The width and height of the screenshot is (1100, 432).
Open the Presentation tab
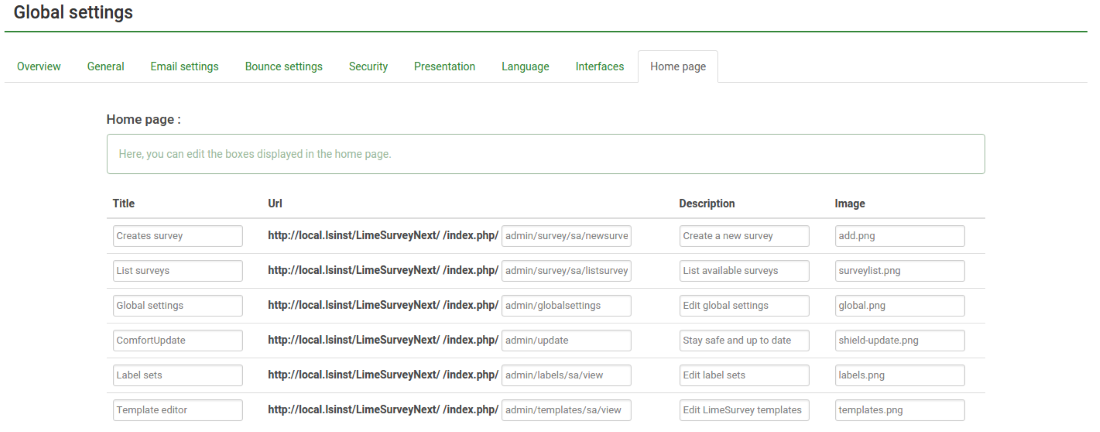445,67
